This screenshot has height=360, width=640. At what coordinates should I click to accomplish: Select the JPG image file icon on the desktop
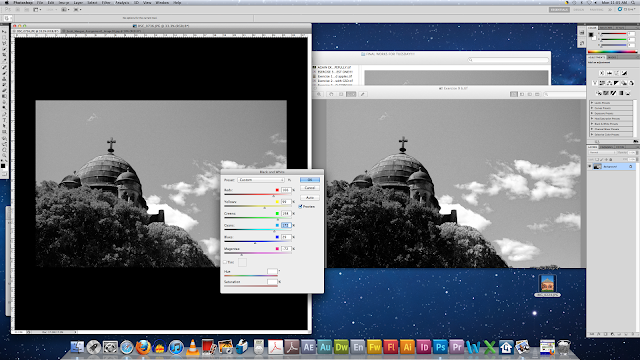click(x=547, y=283)
